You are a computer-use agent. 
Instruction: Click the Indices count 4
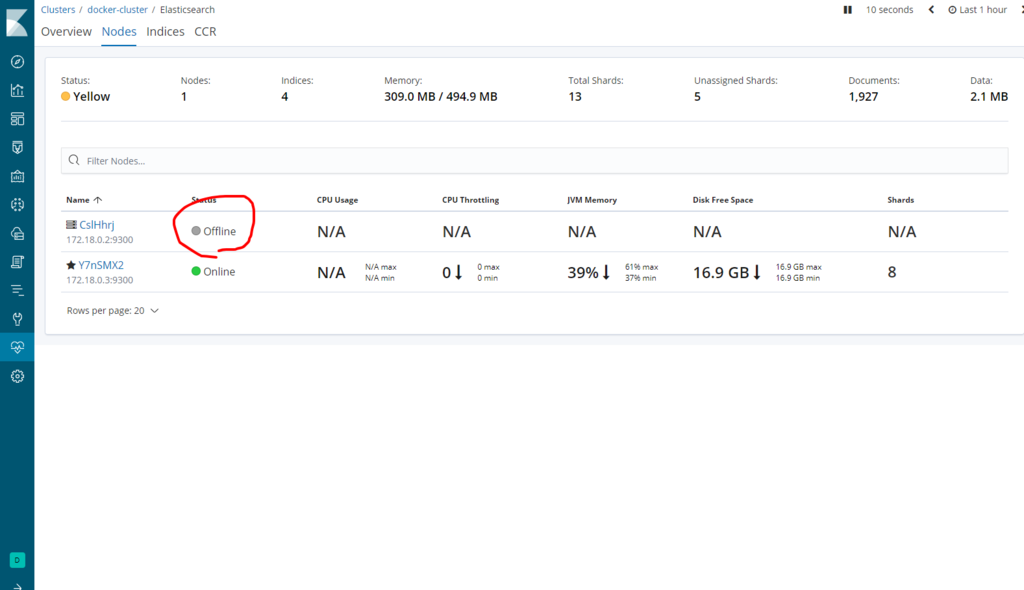coord(285,97)
